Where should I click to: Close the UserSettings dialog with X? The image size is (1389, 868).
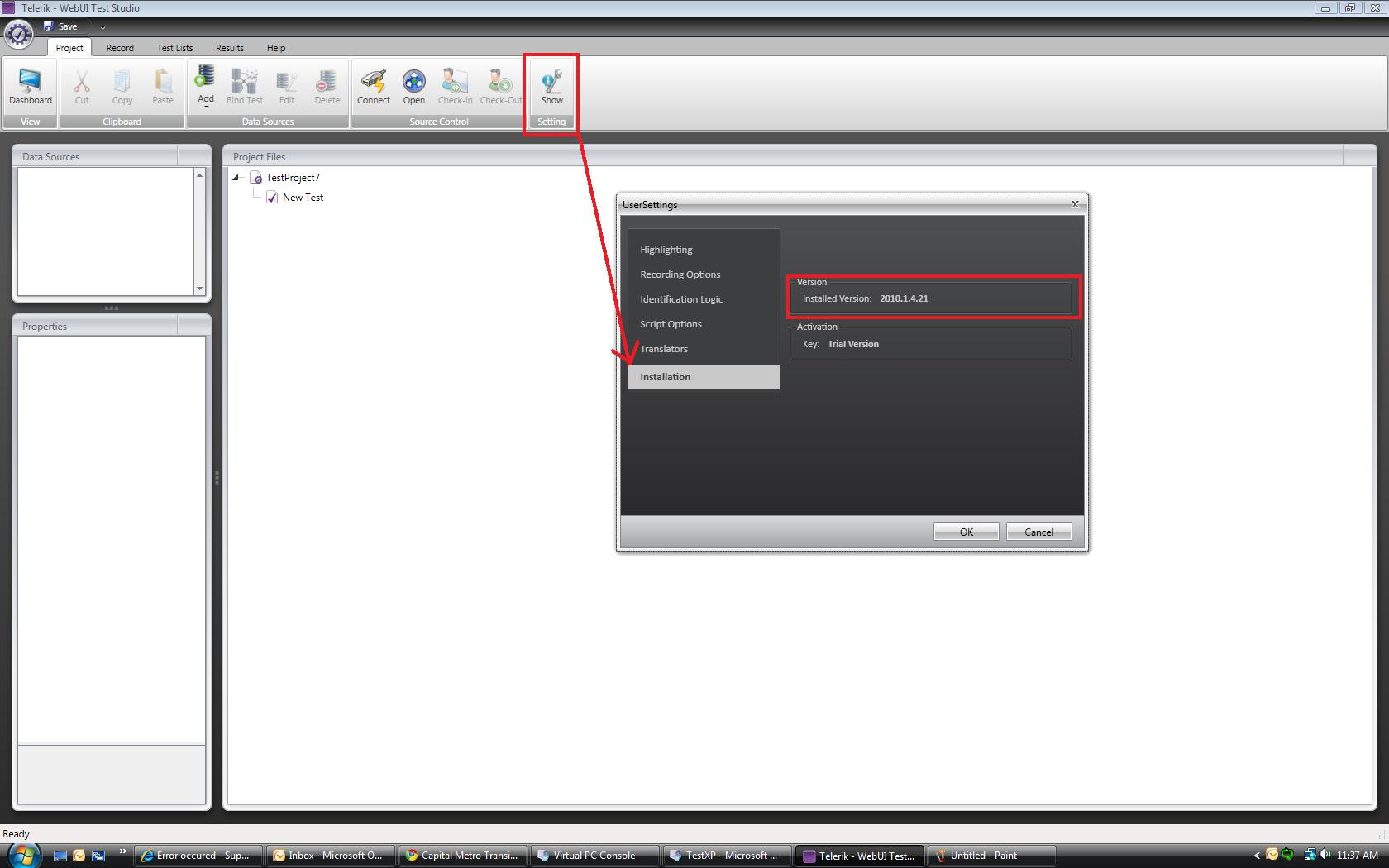[1075, 203]
